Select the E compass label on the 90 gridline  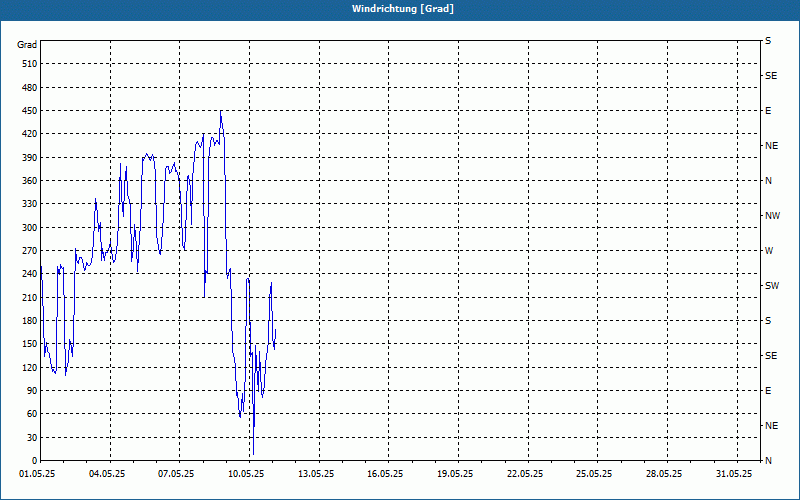click(768, 391)
